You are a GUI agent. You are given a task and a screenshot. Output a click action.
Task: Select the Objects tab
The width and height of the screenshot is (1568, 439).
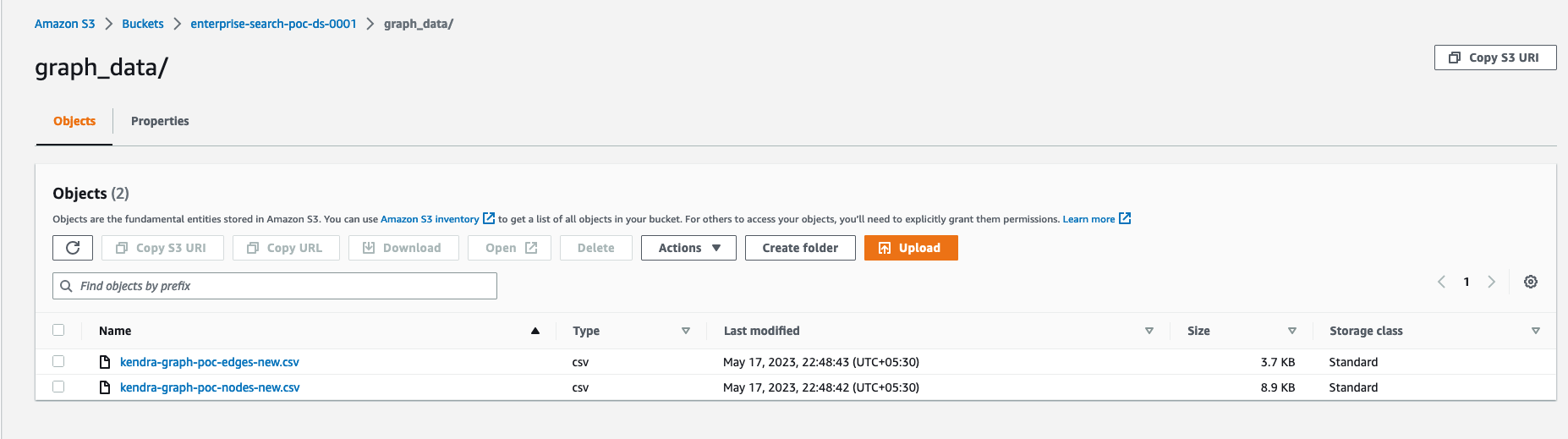pyautogui.click(x=74, y=121)
